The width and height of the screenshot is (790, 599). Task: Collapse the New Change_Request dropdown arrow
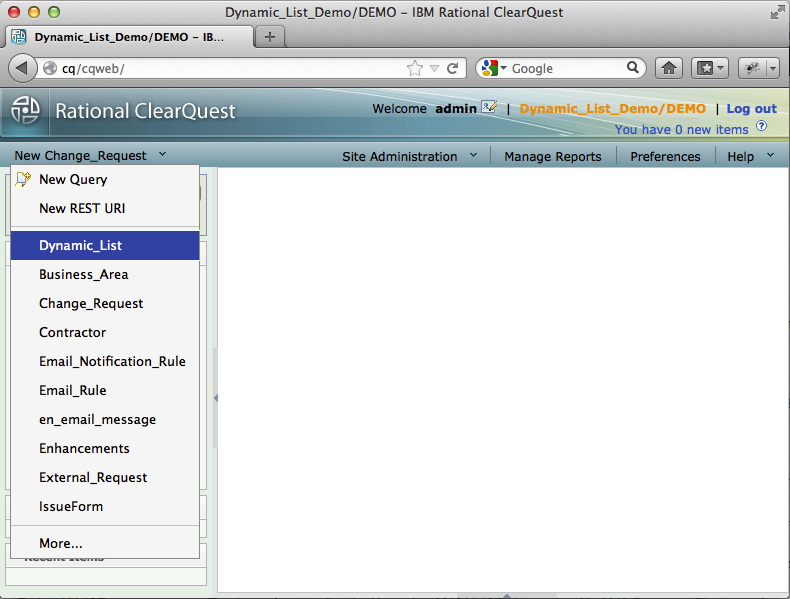coord(162,155)
